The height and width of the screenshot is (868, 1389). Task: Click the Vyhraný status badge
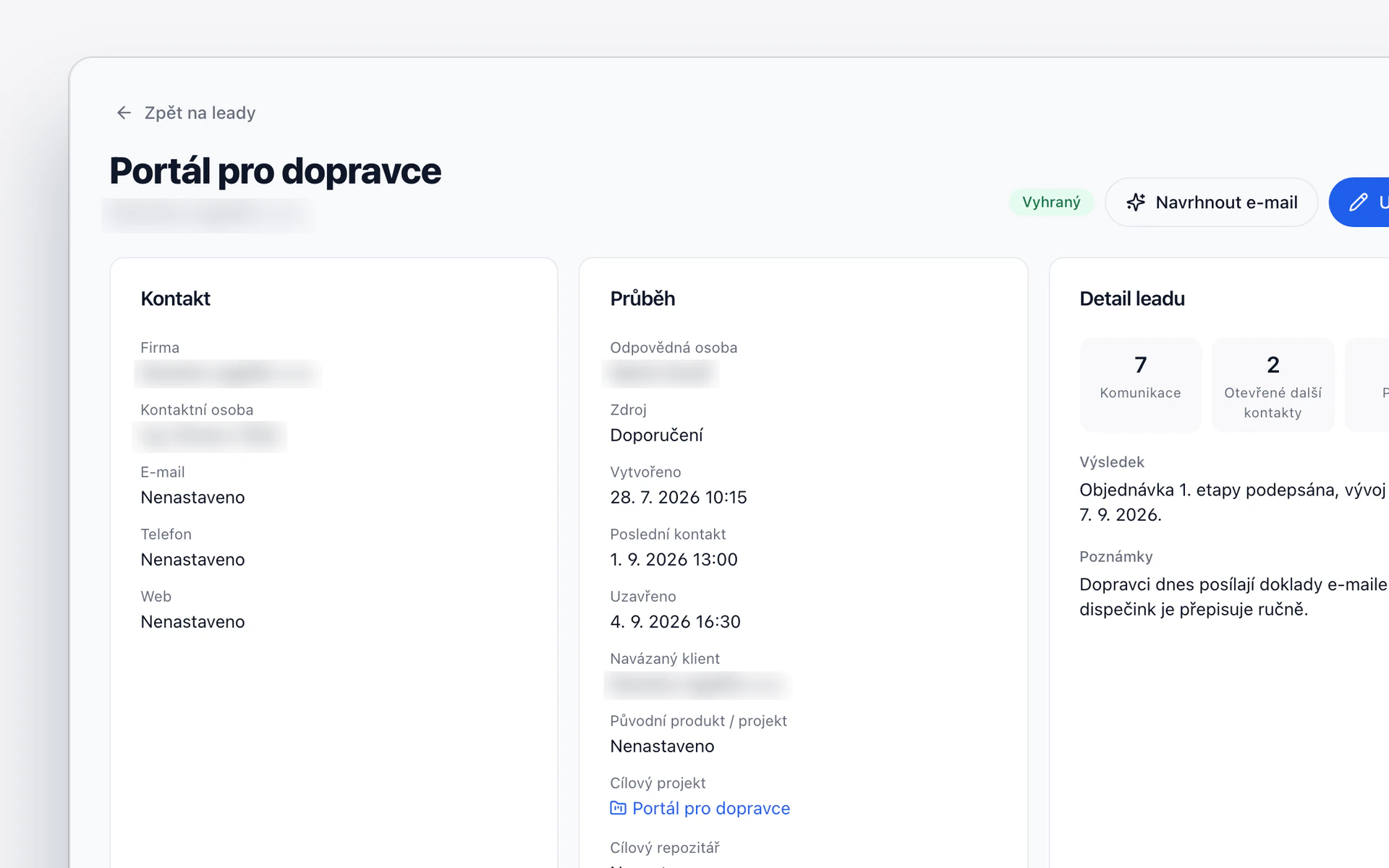click(1051, 203)
